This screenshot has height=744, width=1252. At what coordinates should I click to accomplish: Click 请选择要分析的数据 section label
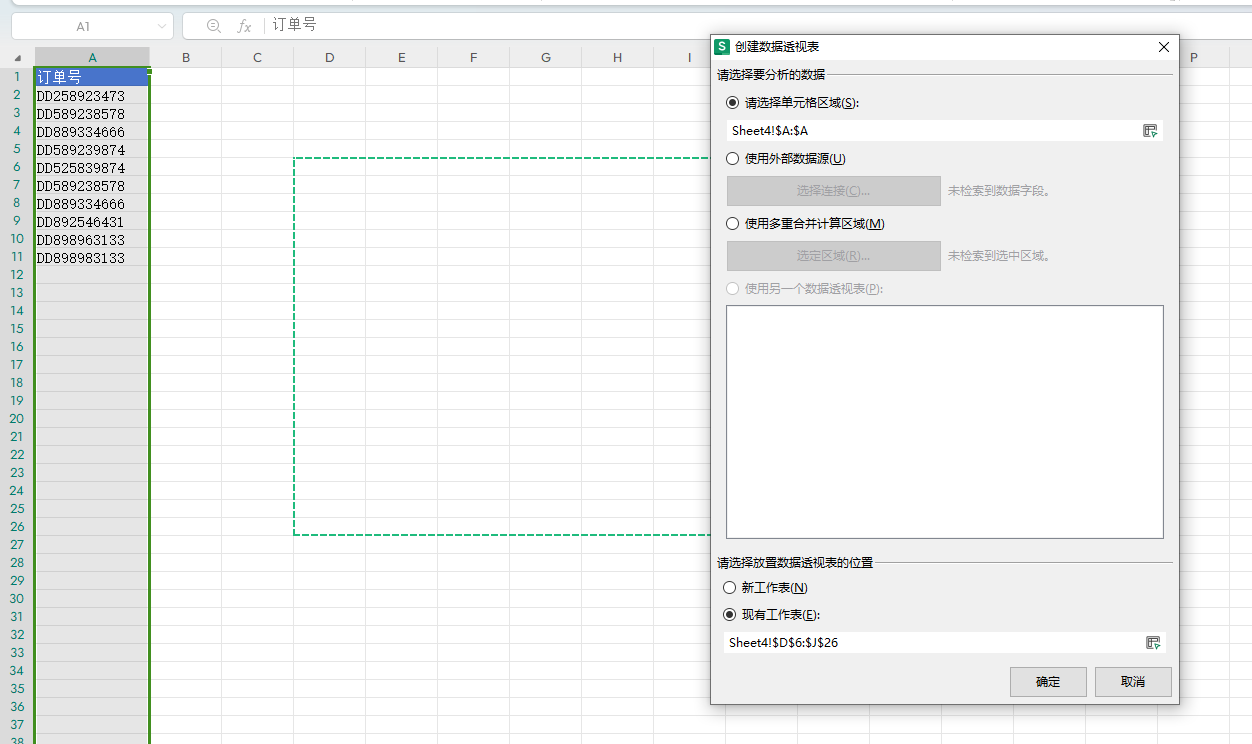[x=771, y=75]
